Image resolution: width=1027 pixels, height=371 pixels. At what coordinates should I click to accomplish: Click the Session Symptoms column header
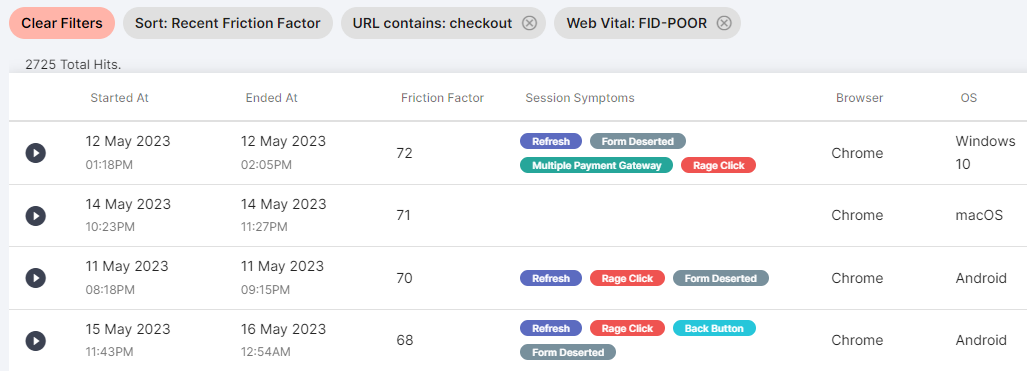580,98
